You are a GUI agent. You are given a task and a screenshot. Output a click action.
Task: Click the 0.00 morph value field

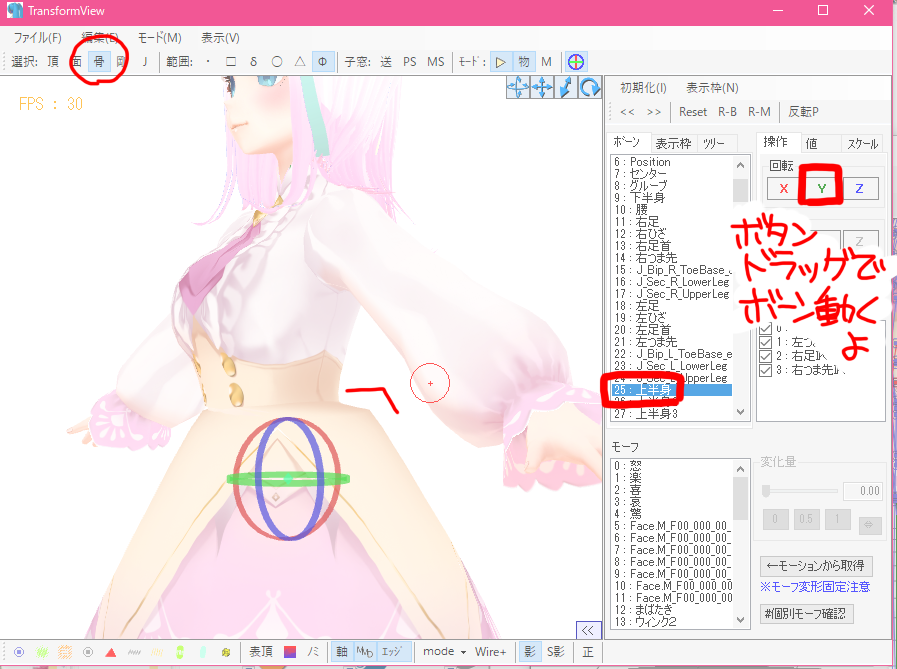[x=862, y=491]
